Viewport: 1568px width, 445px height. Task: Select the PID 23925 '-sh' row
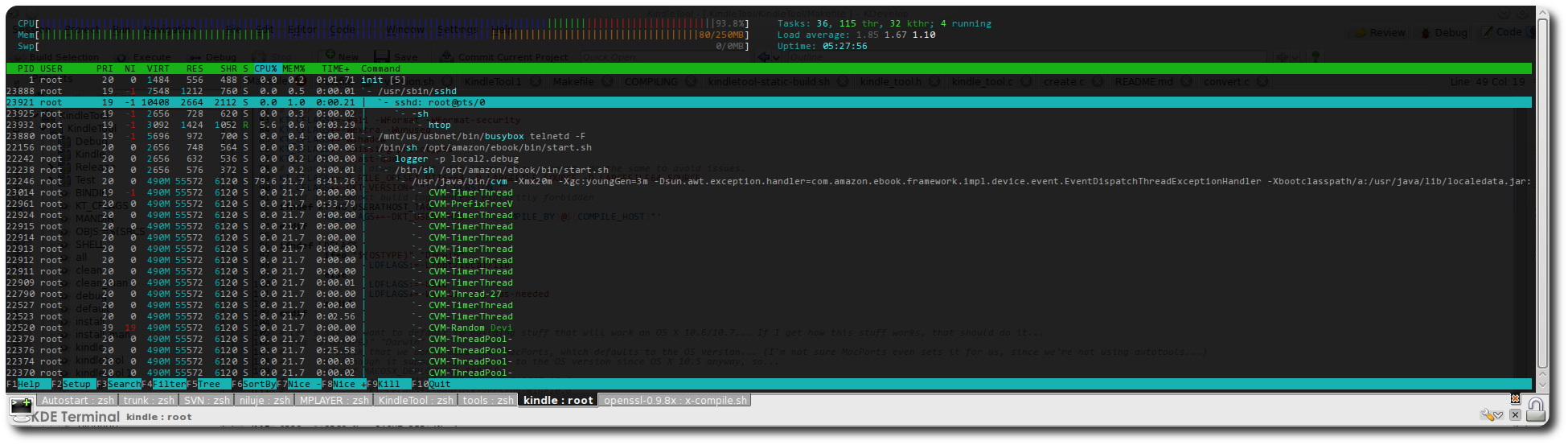pos(769,113)
